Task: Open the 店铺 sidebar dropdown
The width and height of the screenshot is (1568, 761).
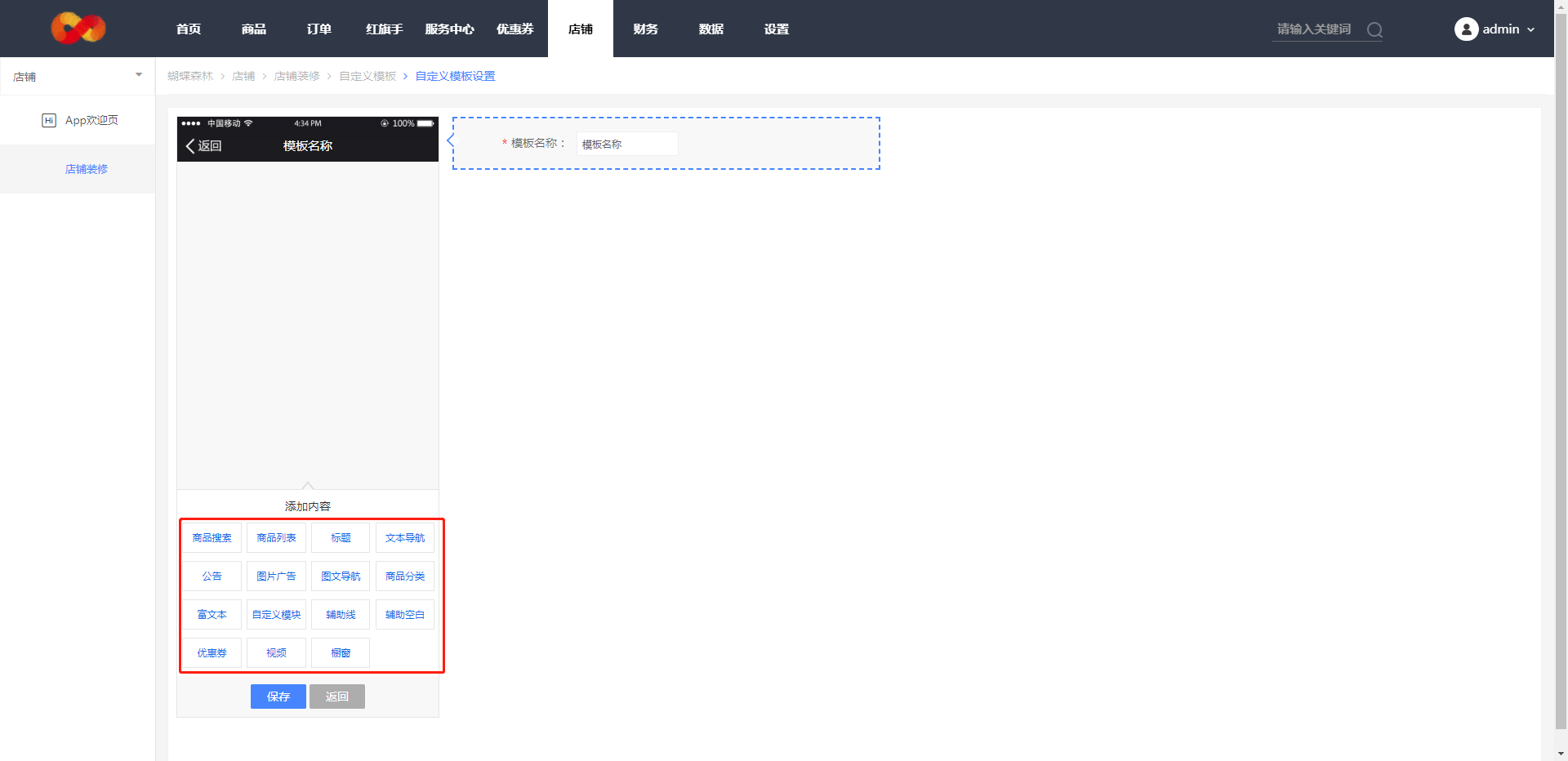Action: click(78, 76)
